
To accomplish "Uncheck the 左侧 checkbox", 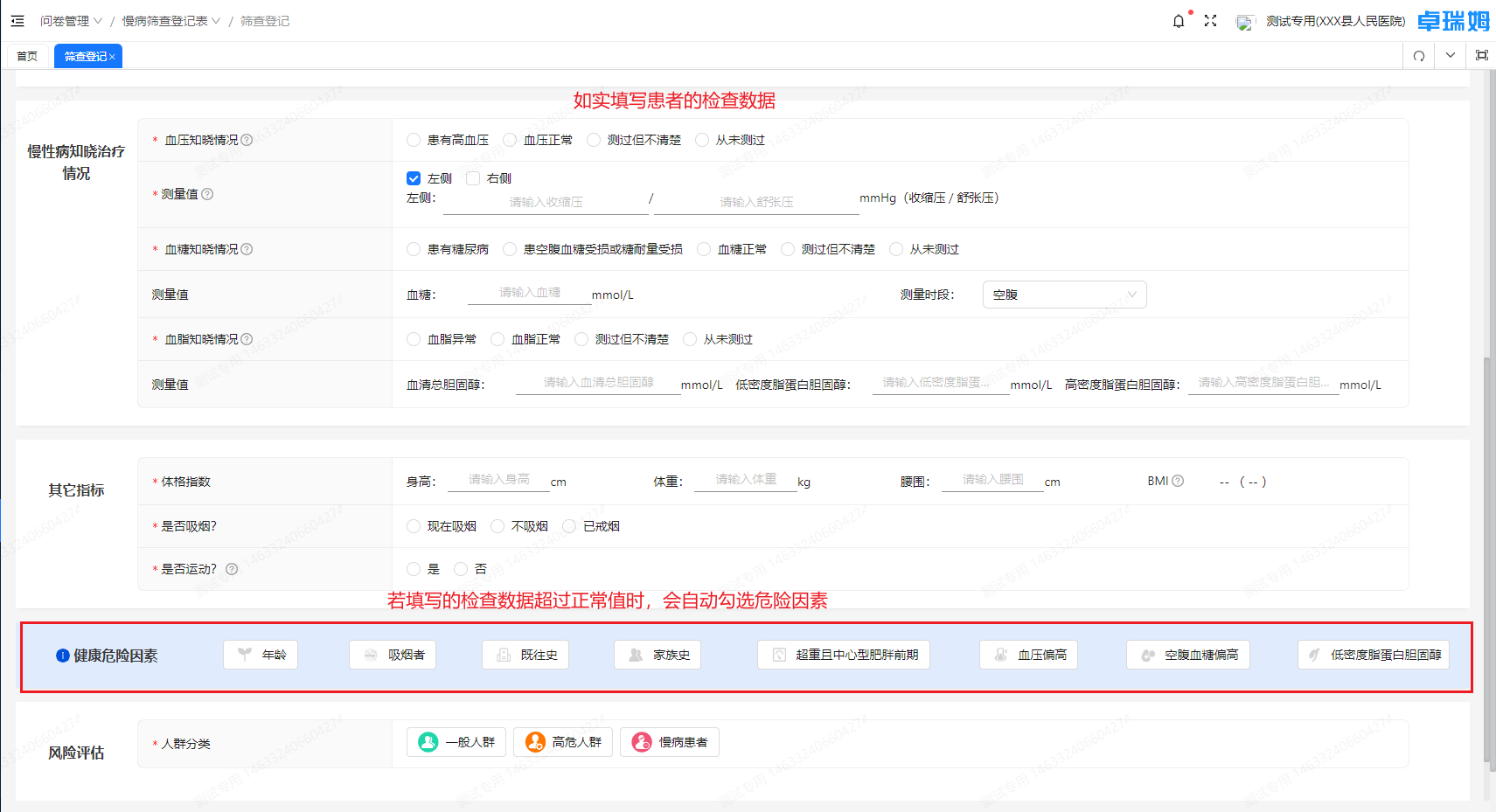I will pyautogui.click(x=414, y=177).
